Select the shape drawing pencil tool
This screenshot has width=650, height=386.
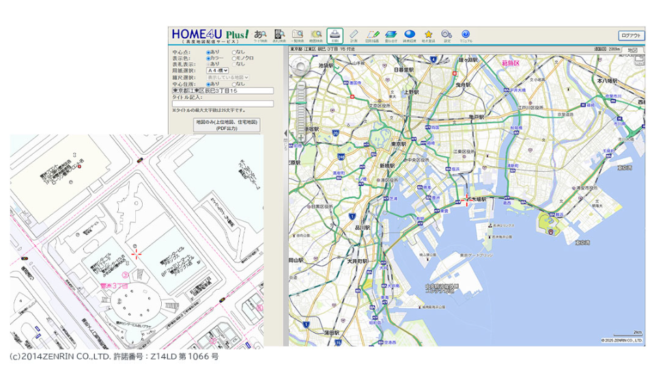372,36
